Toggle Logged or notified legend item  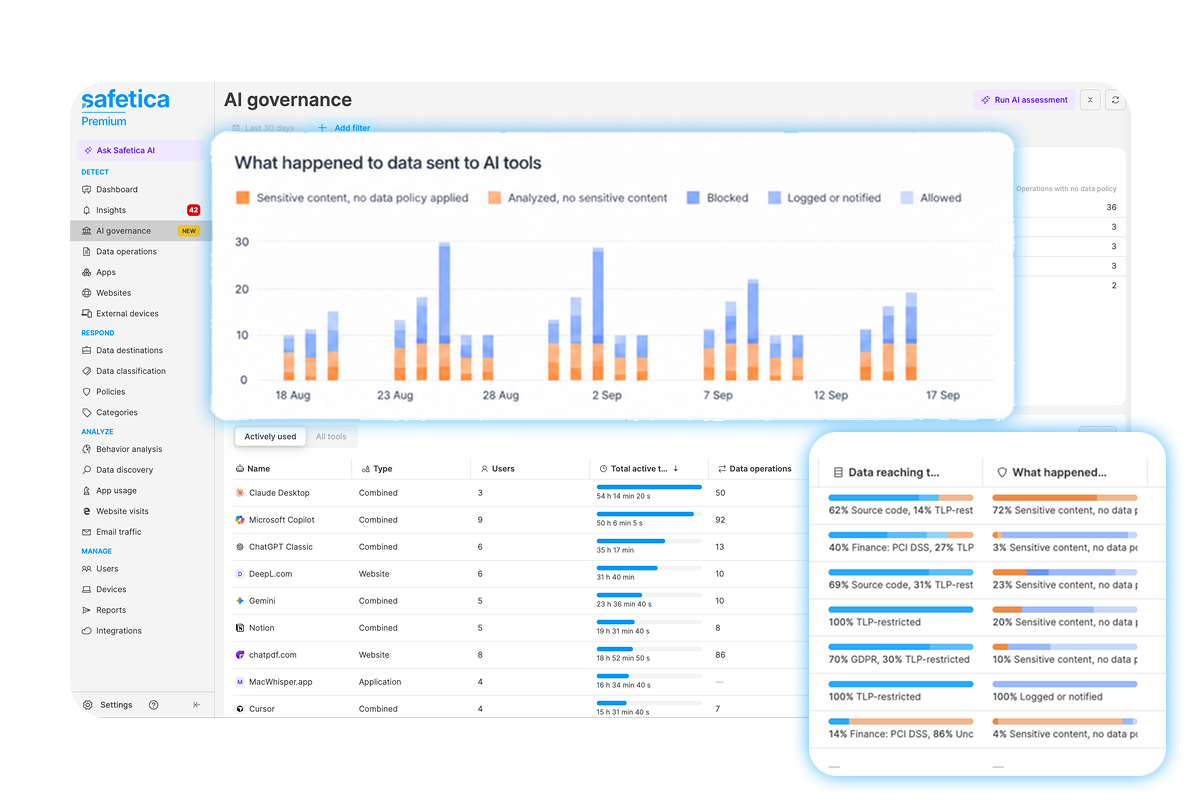point(824,198)
